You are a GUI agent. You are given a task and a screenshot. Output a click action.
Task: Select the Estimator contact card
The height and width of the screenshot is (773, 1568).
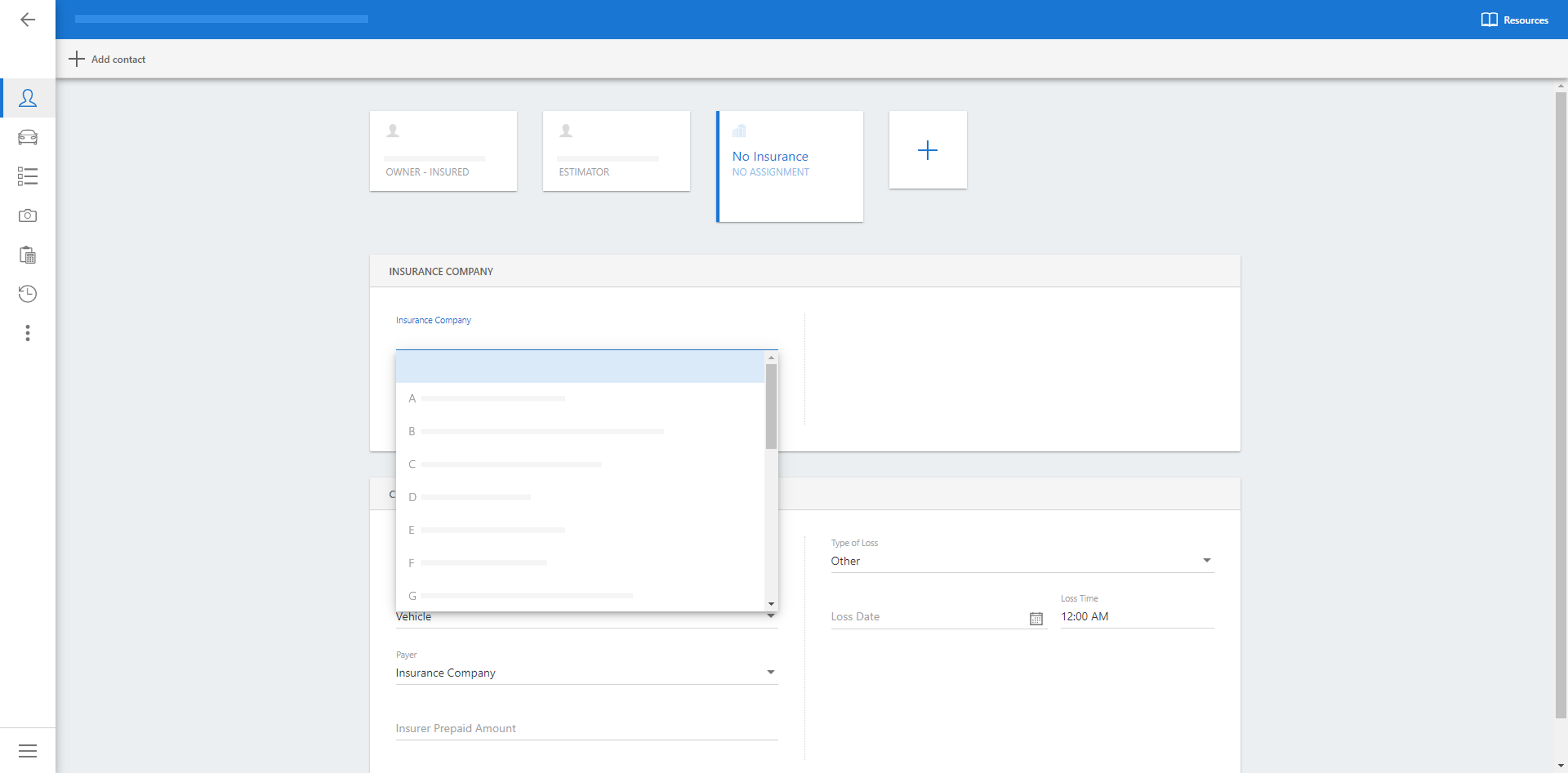[616, 151]
